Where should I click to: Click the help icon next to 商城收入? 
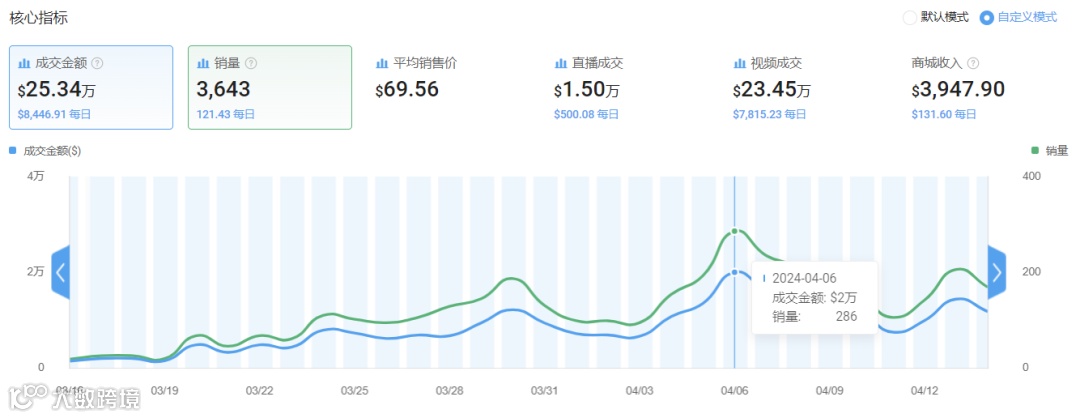click(973, 63)
